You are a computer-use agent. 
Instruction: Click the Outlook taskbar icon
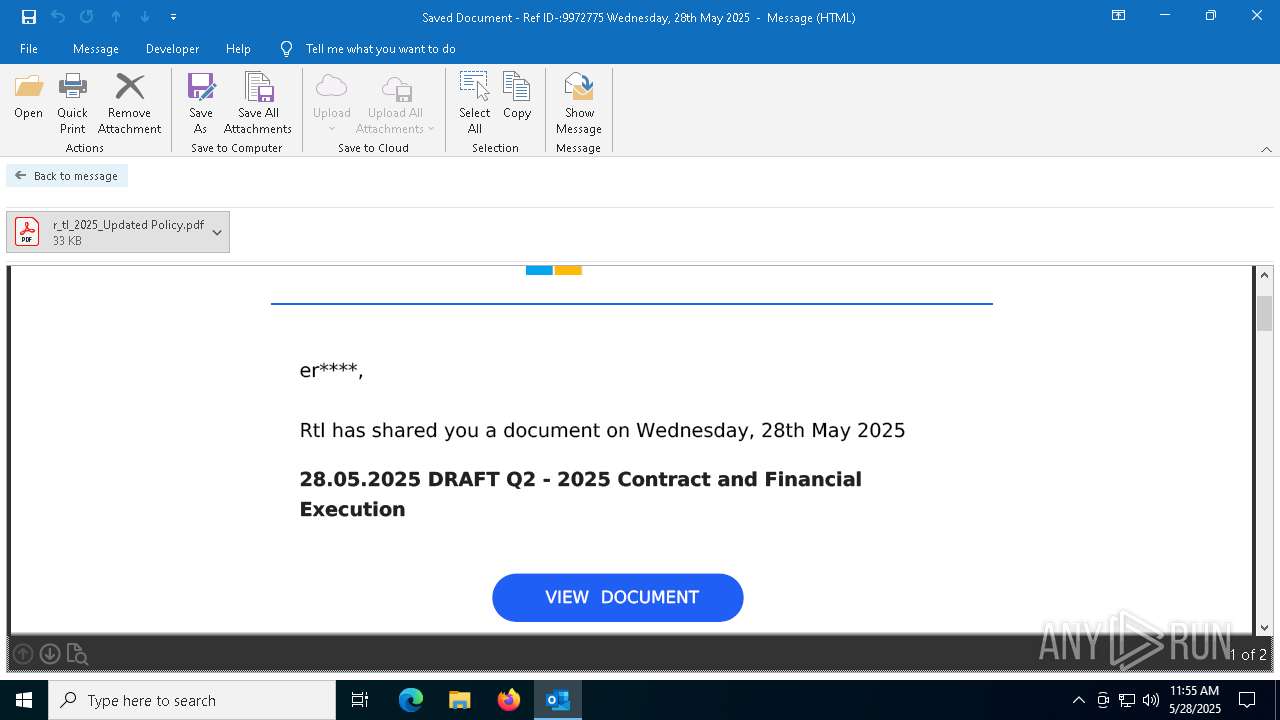pyautogui.click(x=557, y=700)
